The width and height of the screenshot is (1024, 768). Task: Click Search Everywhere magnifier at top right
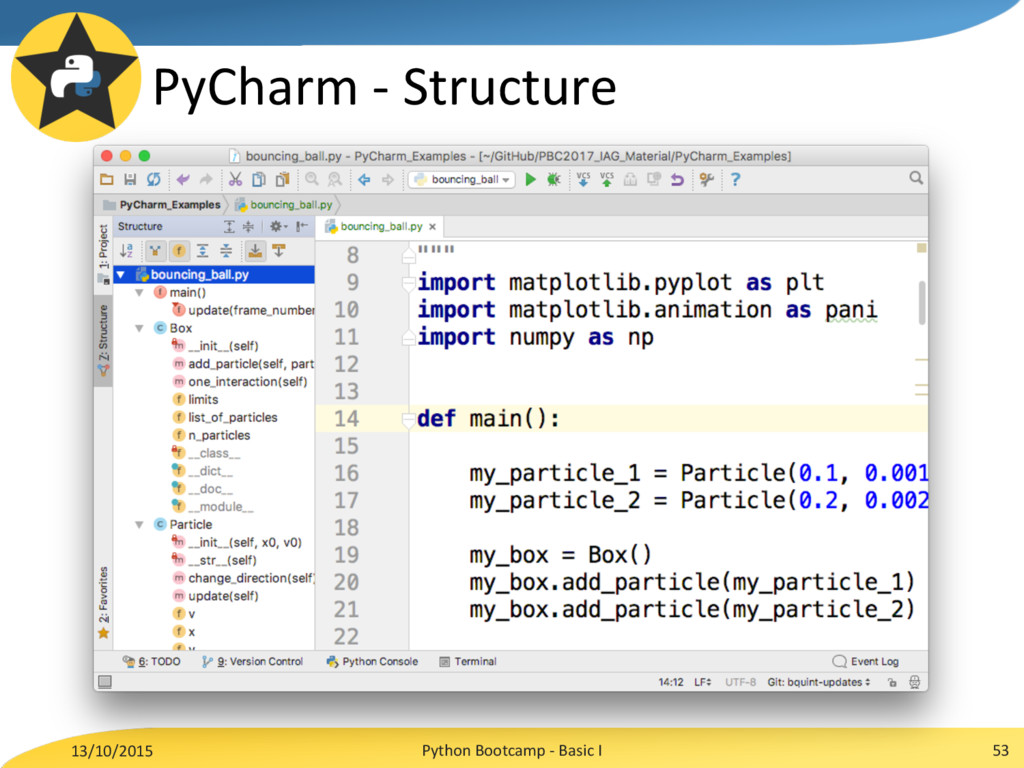tap(916, 178)
